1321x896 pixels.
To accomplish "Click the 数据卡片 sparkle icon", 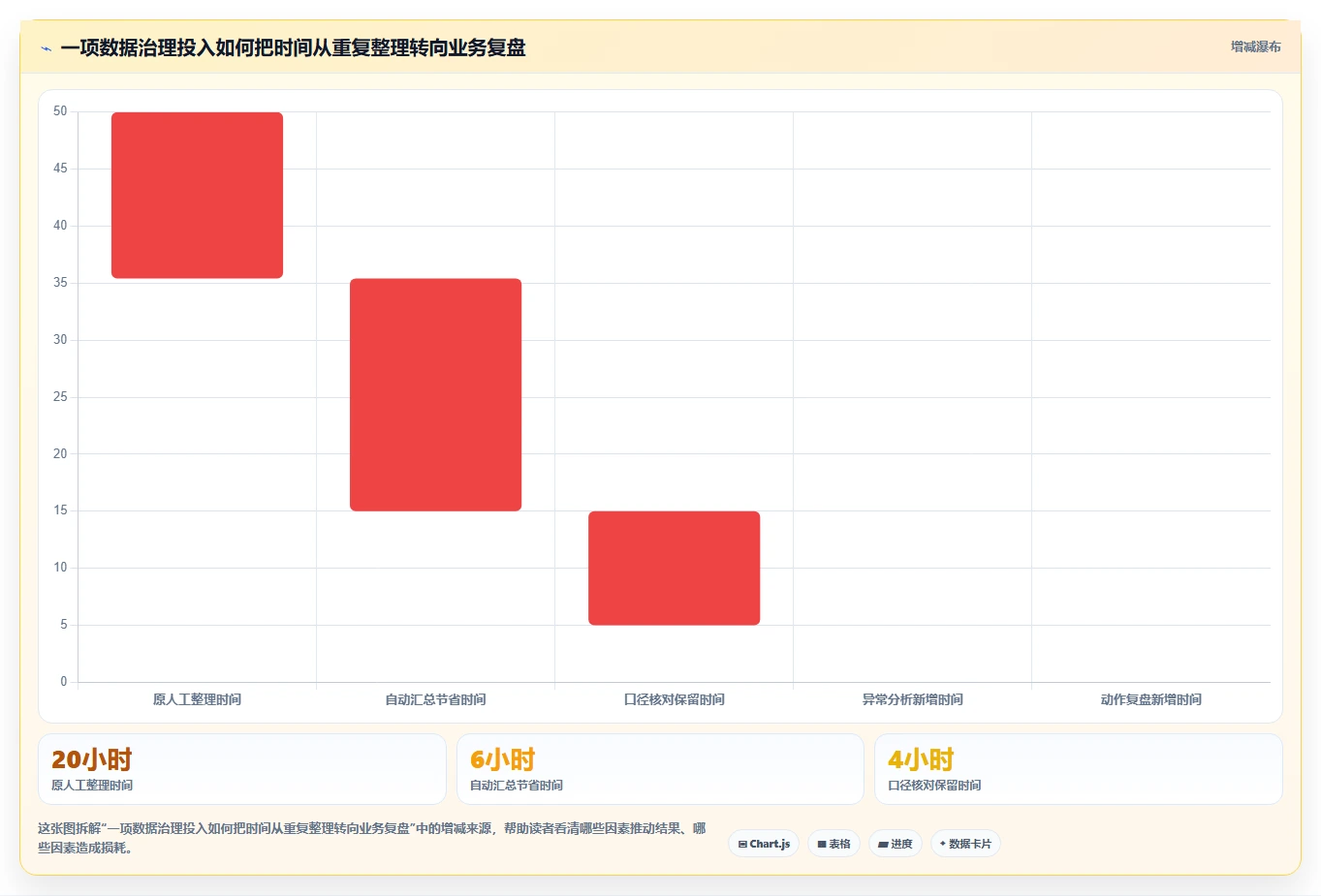I will coord(942,844).
